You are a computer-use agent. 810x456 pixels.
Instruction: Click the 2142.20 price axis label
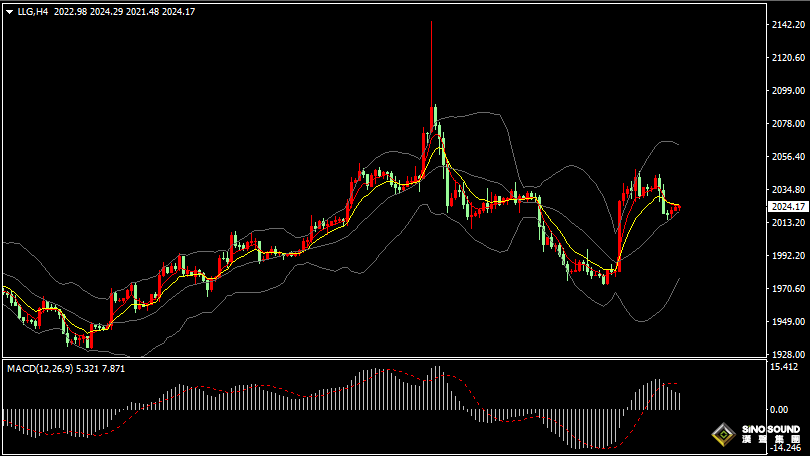click(788, 24)
